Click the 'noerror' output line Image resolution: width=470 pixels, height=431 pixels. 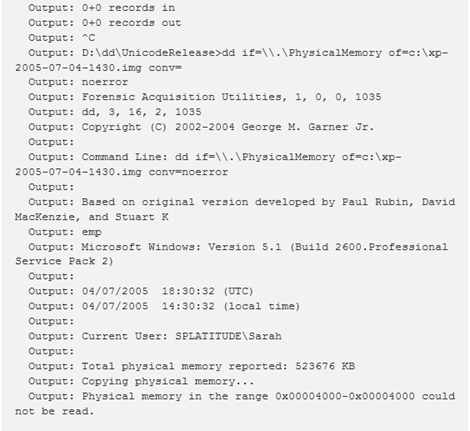click(78, 82)
